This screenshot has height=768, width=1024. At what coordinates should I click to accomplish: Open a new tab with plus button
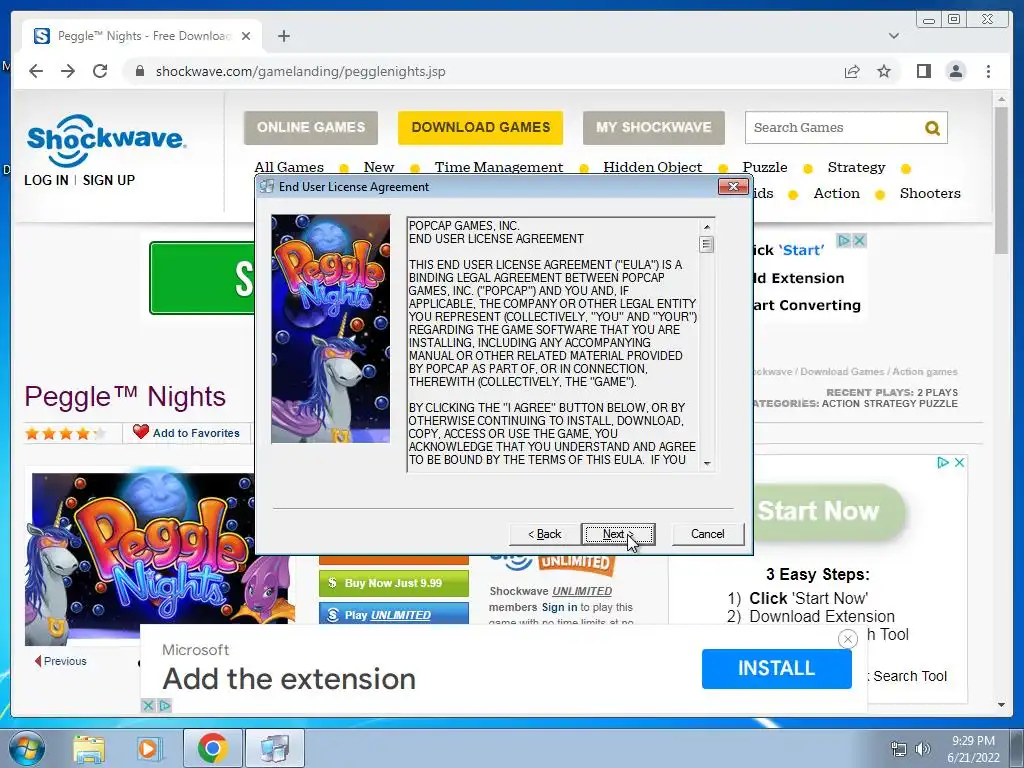pos(283,36)
